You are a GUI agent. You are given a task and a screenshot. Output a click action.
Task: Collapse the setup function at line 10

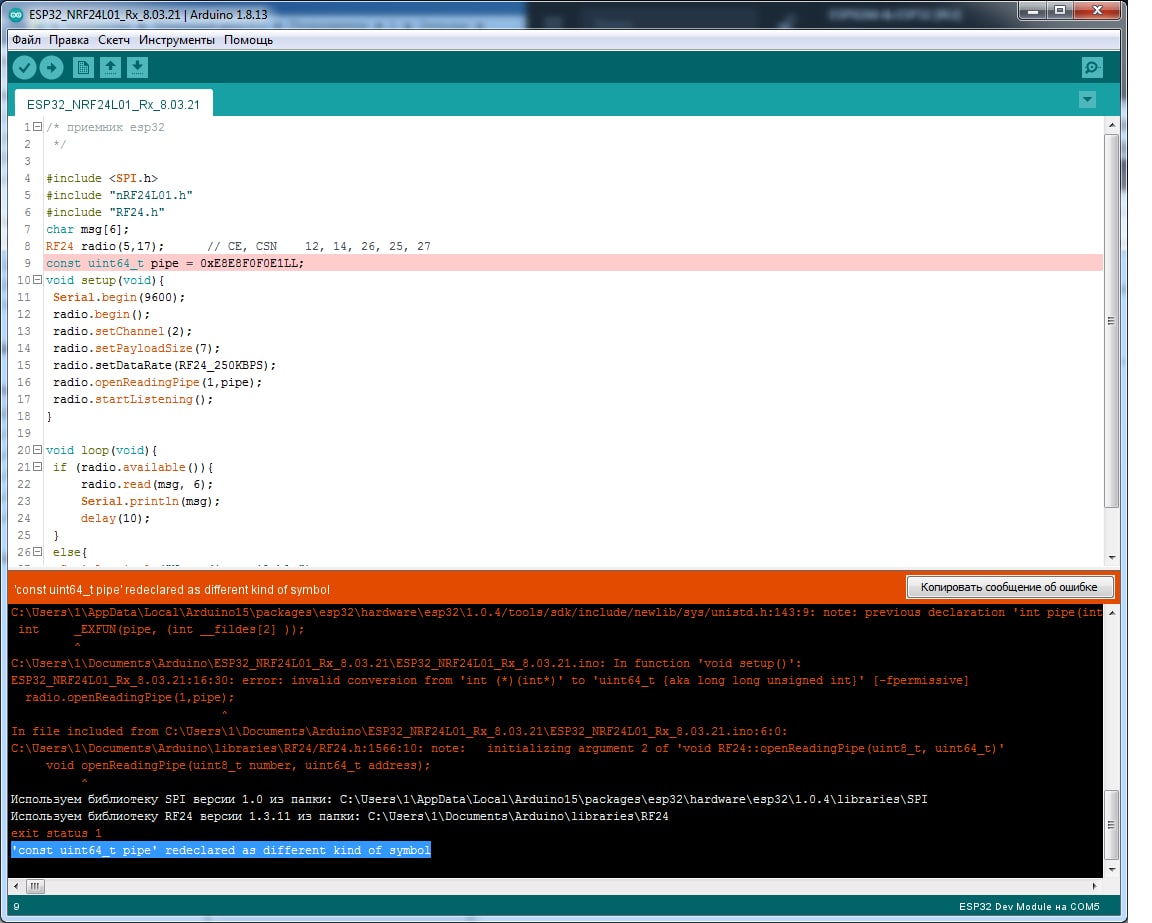pos(37,280)
